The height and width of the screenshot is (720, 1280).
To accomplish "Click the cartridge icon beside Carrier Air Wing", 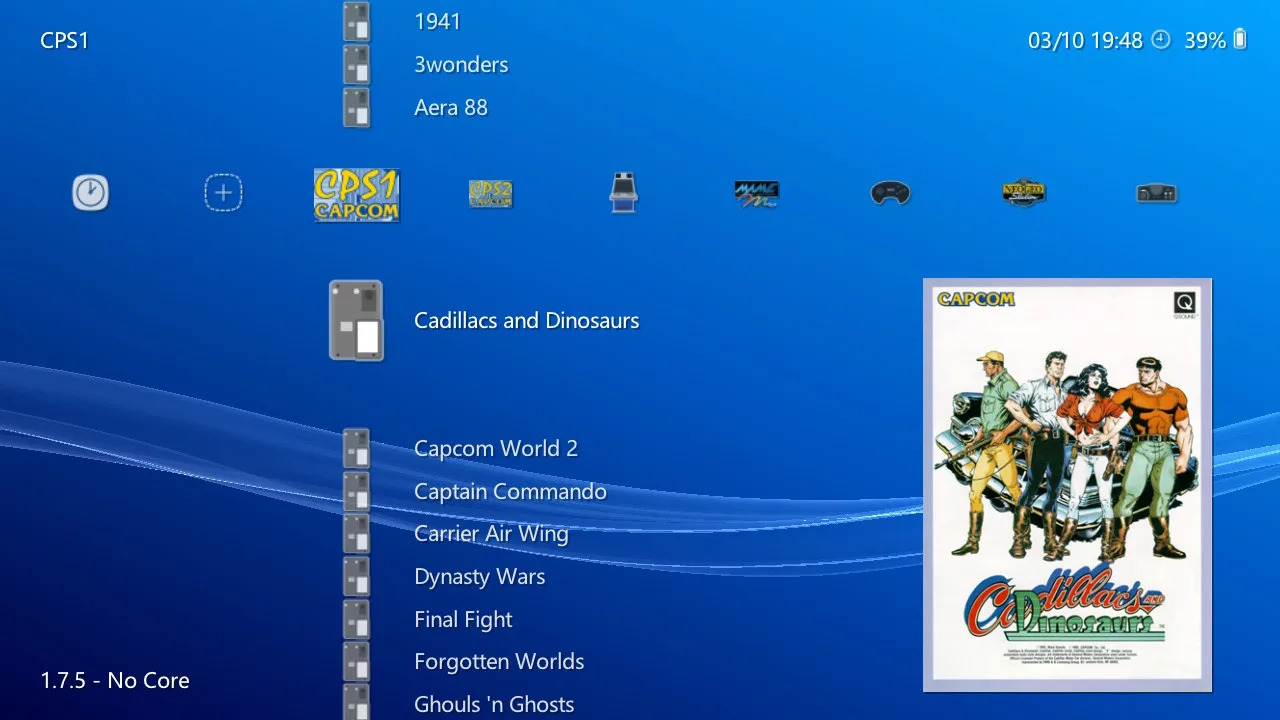I will pyautogui.click(x=357, y=534).
